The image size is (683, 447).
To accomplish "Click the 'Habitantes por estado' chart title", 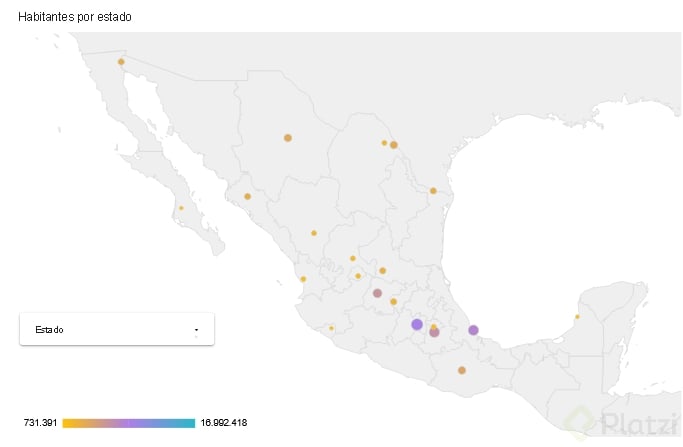I will click(x=75, y=17).
